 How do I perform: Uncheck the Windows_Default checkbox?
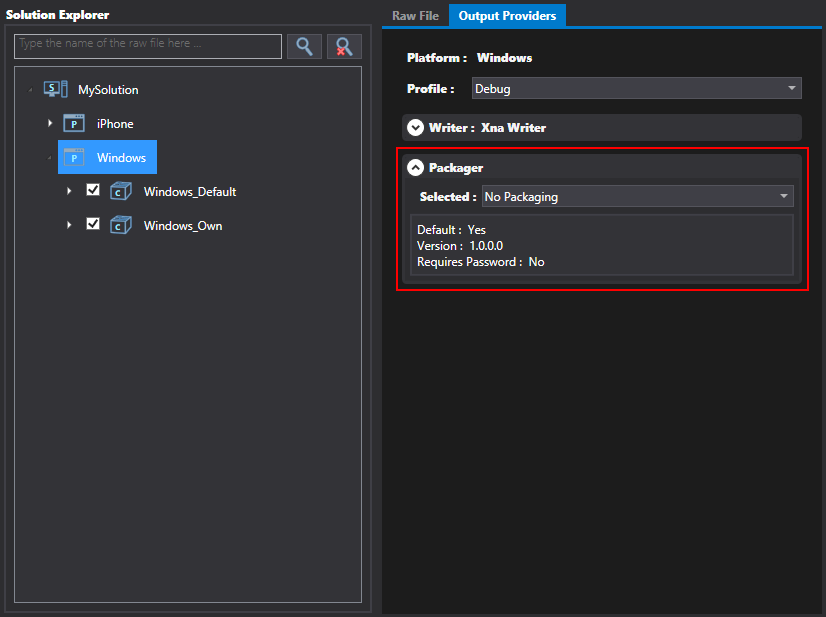pyautogui.click(x=93, y=190)
